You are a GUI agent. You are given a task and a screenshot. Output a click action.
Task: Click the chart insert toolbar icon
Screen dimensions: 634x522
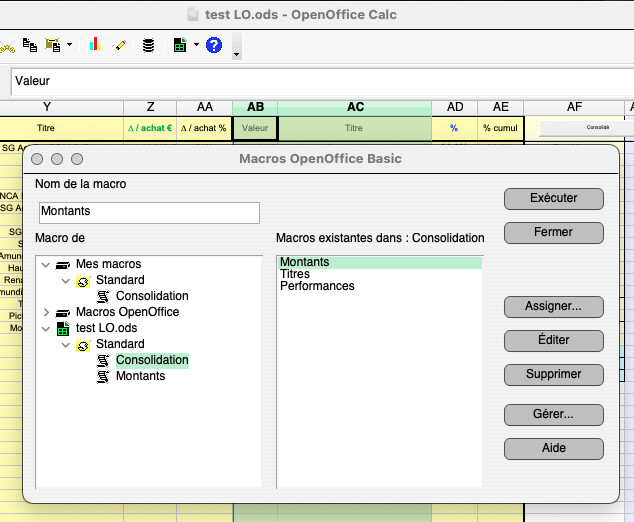pos(95,44)
